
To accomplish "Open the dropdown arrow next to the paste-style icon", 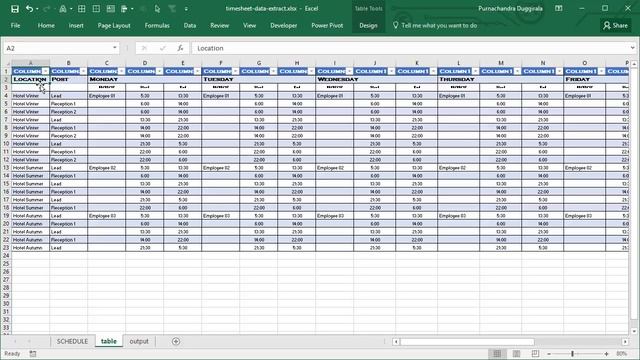I will point(132,9).
